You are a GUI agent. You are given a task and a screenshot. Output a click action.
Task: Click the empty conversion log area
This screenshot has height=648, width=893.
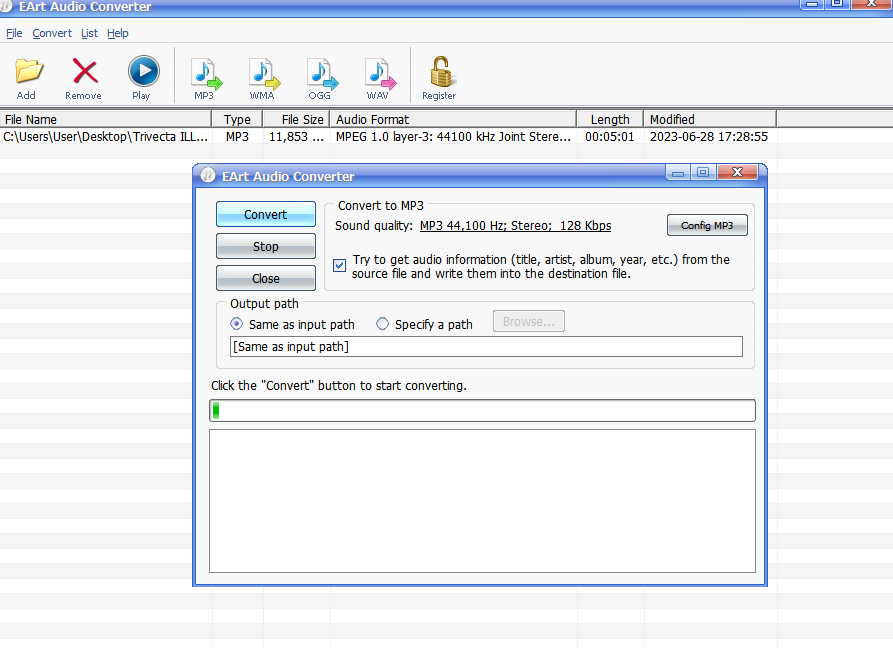tap(482, 501)
